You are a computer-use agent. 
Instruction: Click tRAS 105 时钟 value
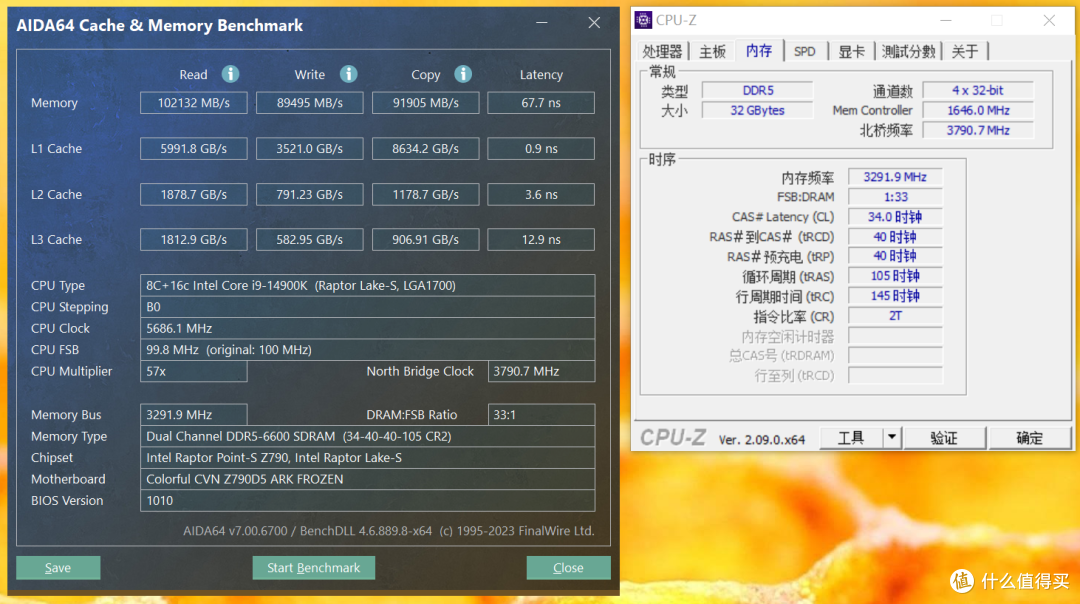point(895,276)
